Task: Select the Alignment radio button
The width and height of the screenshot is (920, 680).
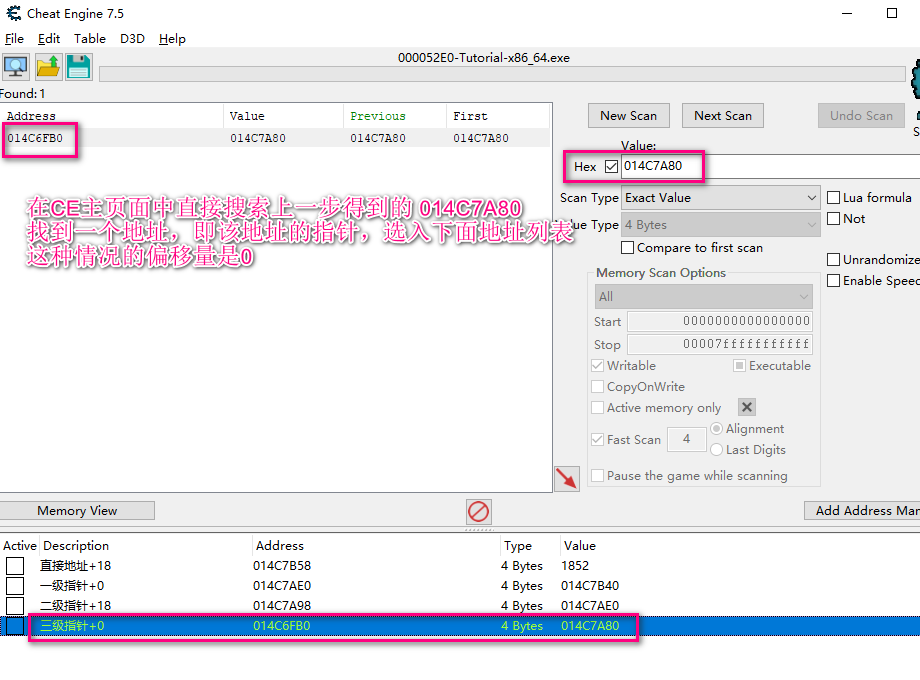Action: tap(716, 429)
